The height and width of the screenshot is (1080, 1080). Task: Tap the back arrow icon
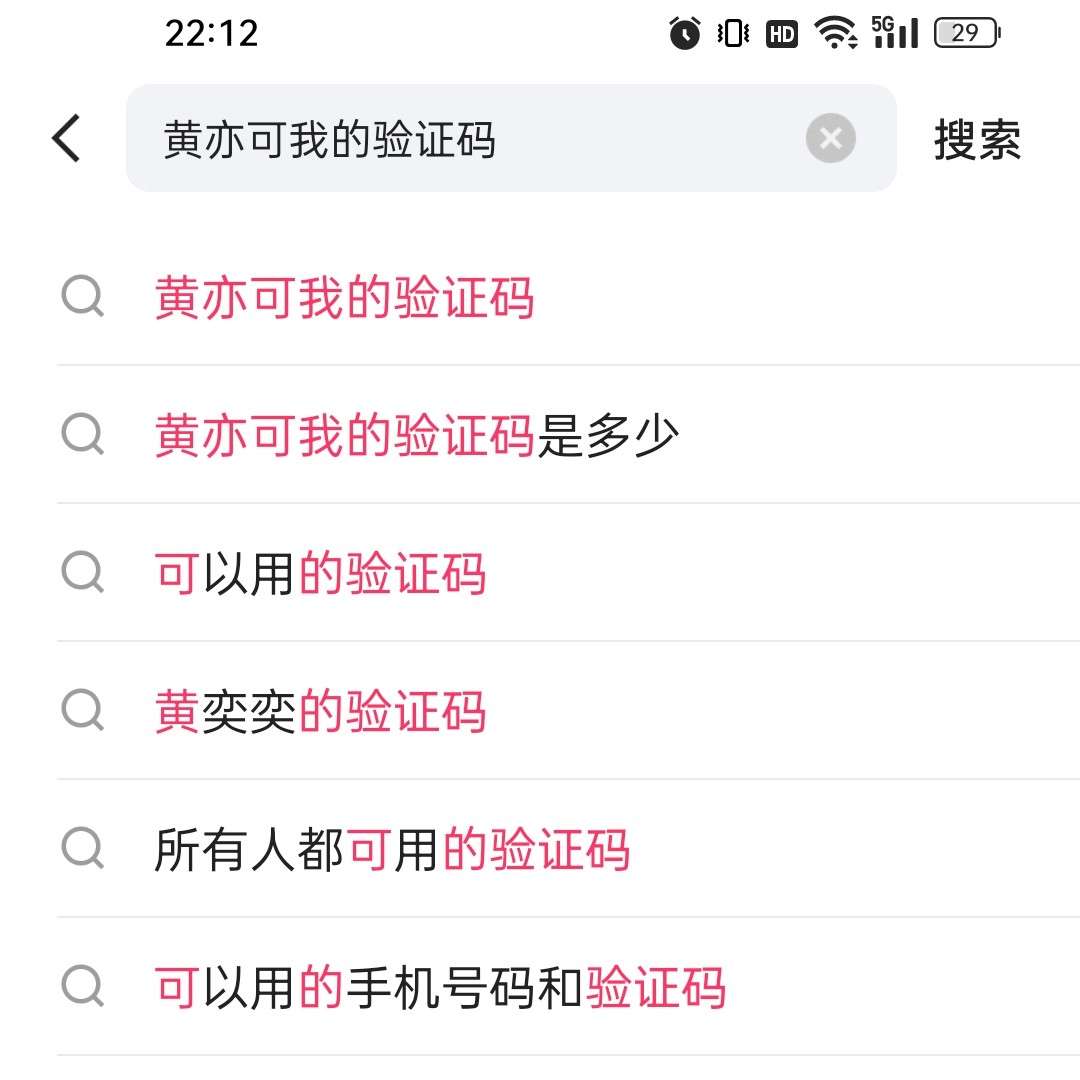click(x=66, y=138)
